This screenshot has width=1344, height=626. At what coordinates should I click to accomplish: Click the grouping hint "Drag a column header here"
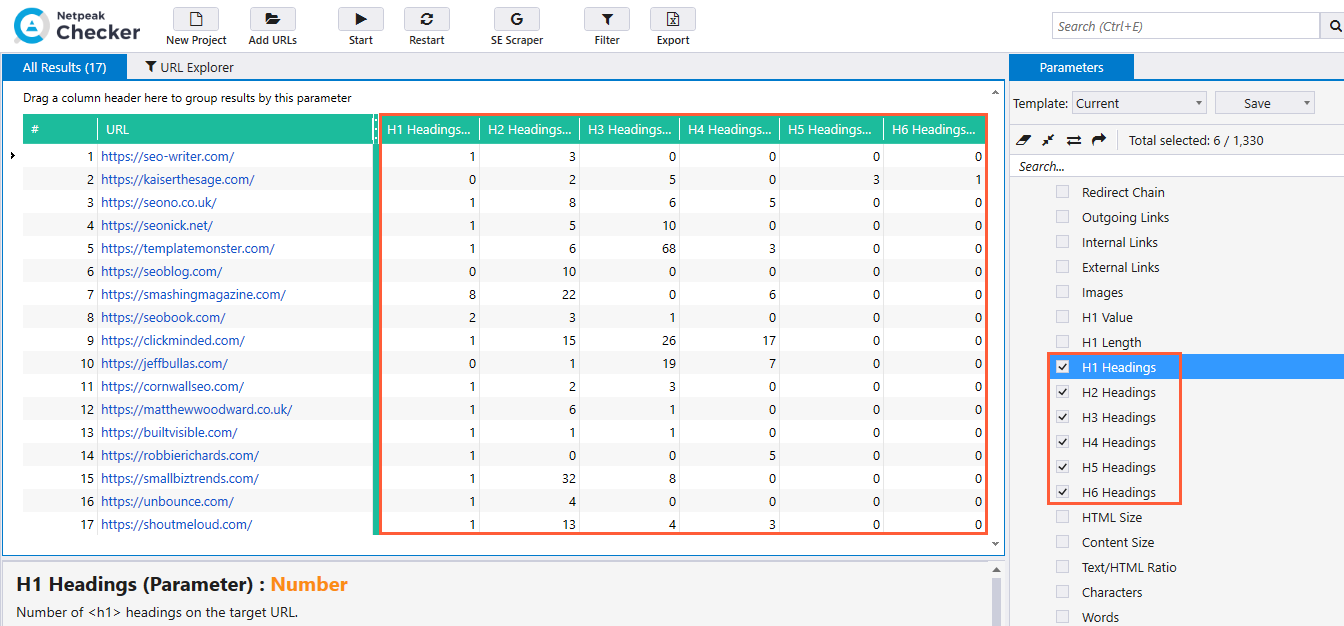pyautogui.click(x=187, y=98)
